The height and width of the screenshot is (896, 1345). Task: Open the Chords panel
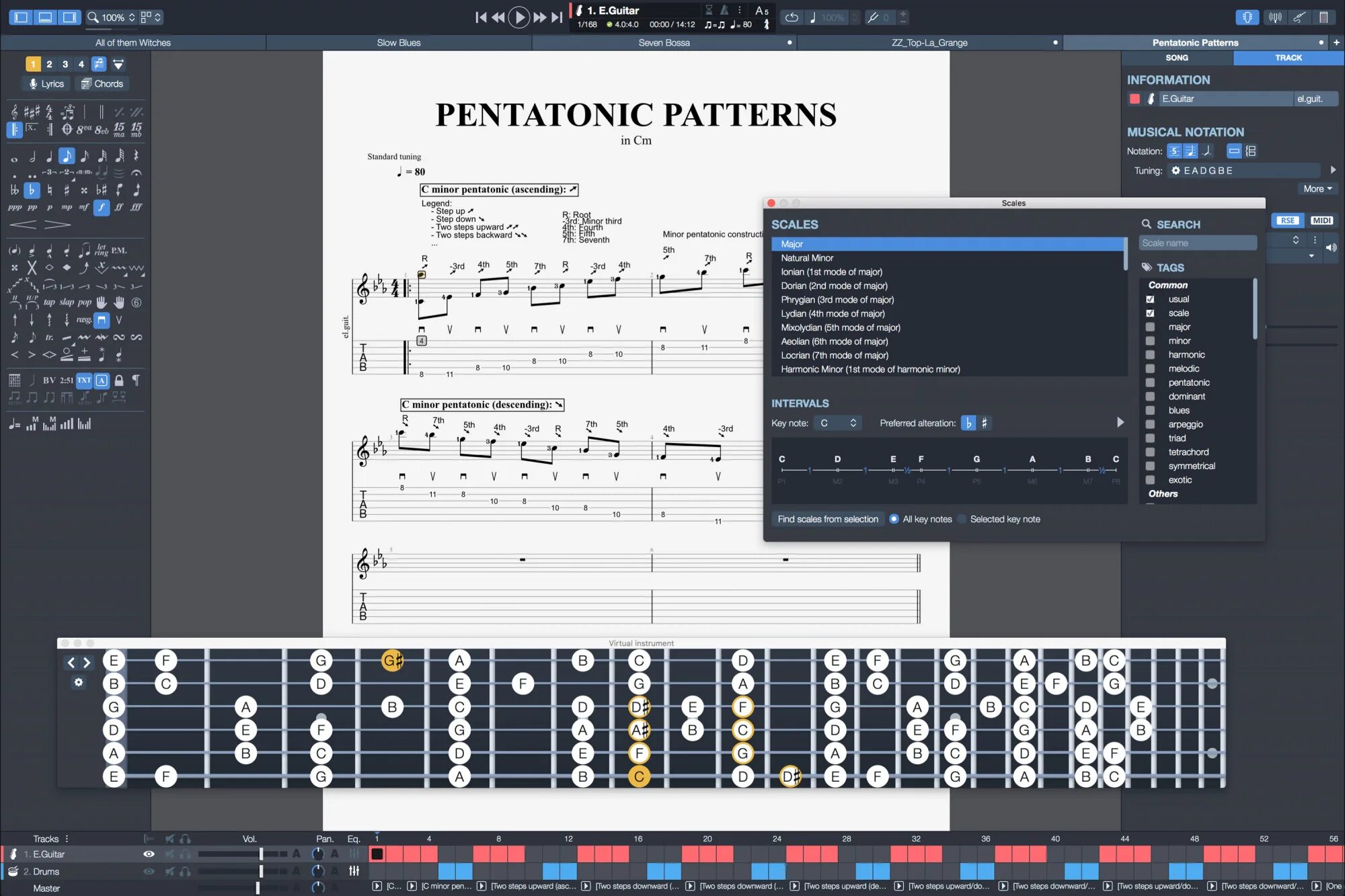102,84
